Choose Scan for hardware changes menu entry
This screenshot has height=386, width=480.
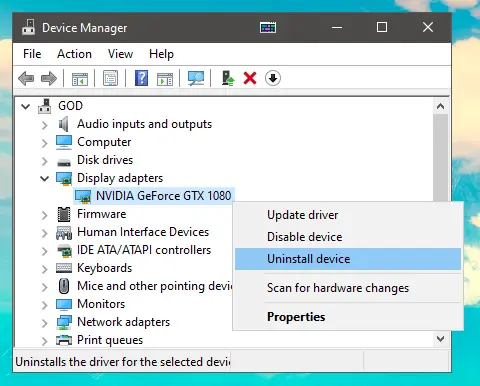(348, 288)
